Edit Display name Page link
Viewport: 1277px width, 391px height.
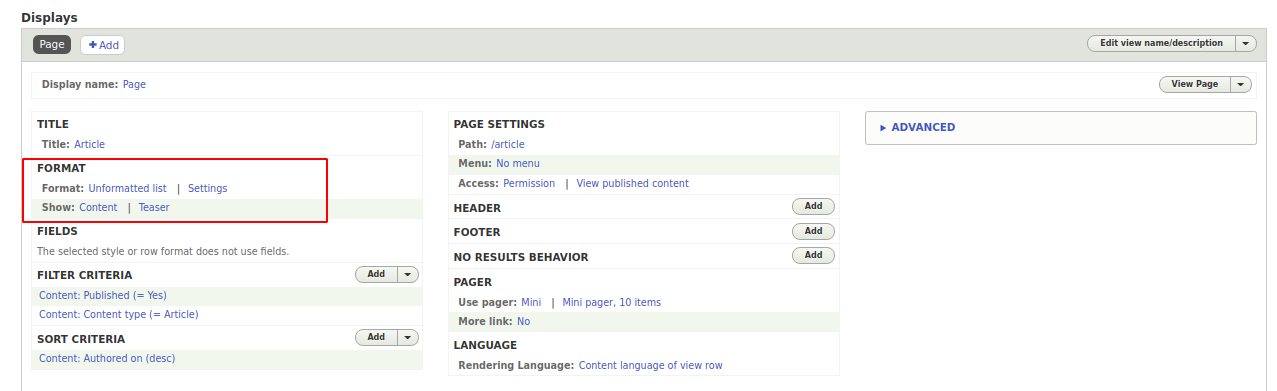point(134,84)
